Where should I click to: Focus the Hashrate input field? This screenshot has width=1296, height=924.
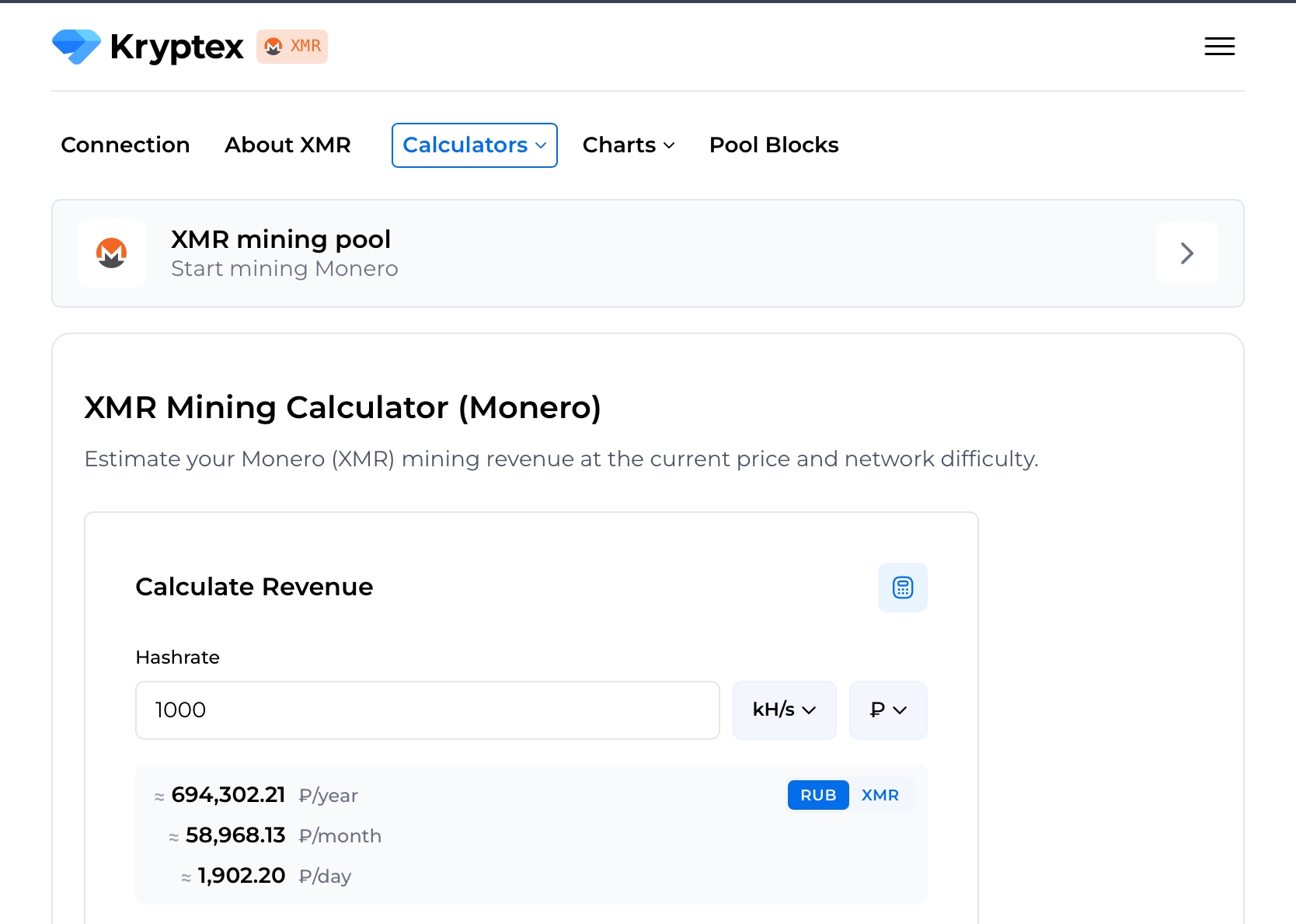tap(427, 710)
